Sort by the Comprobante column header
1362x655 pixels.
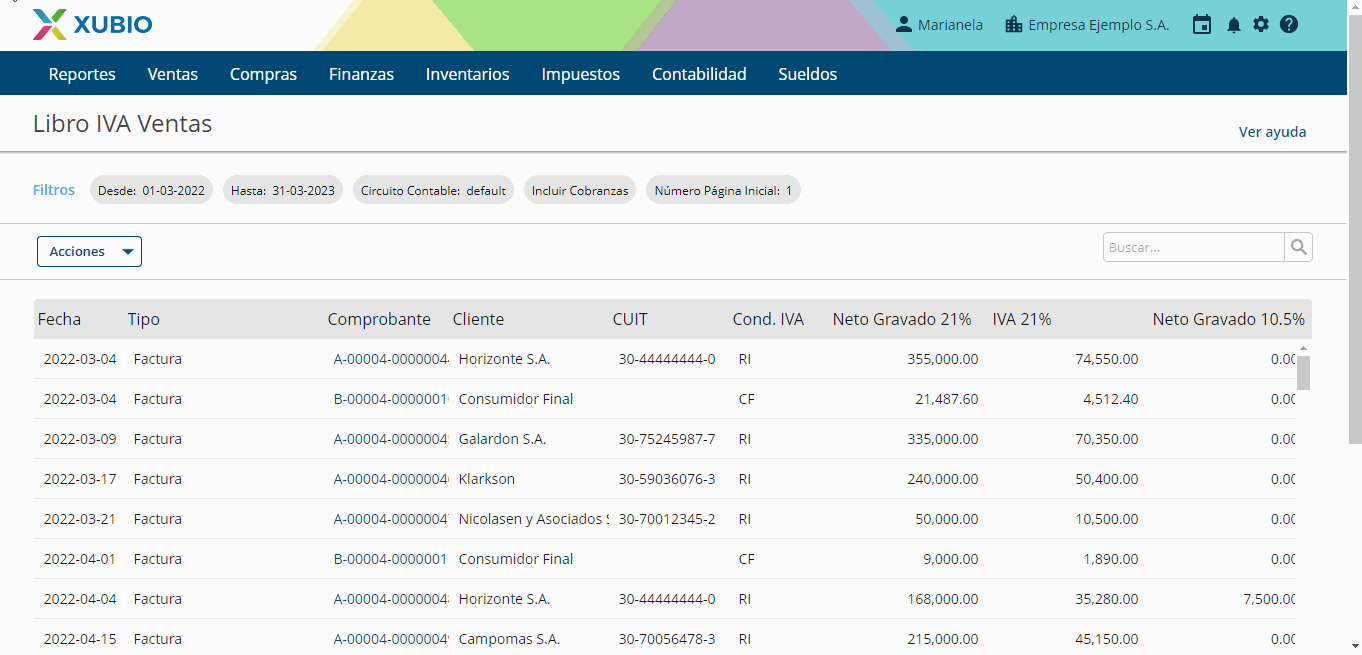(x=379, y=319)
